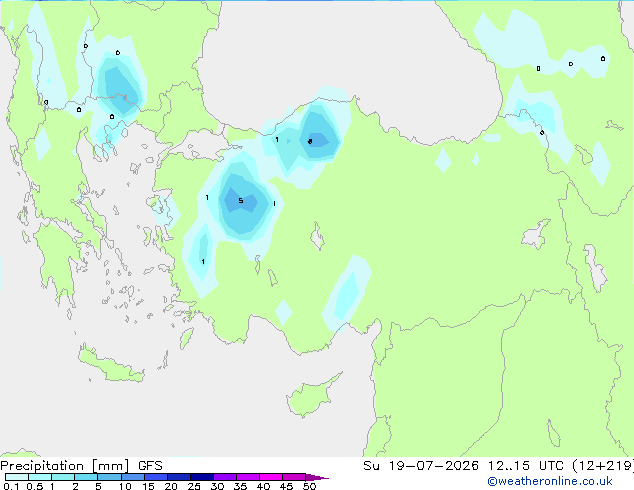Click the 45–50 mm legend color swatch

(294, 477)
